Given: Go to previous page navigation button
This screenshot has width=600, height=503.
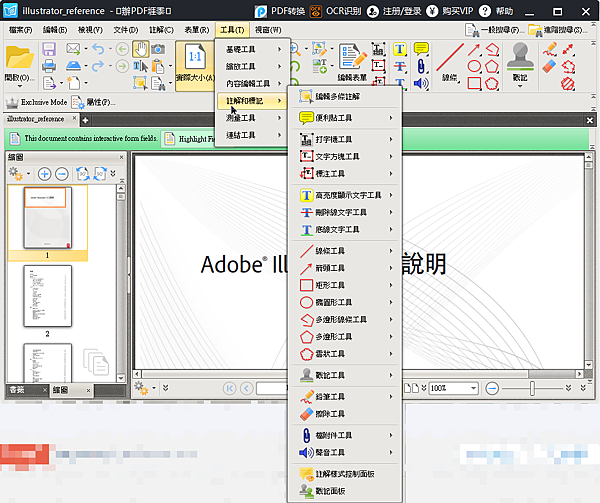Looking at the screenshot, I should (246, 389).
